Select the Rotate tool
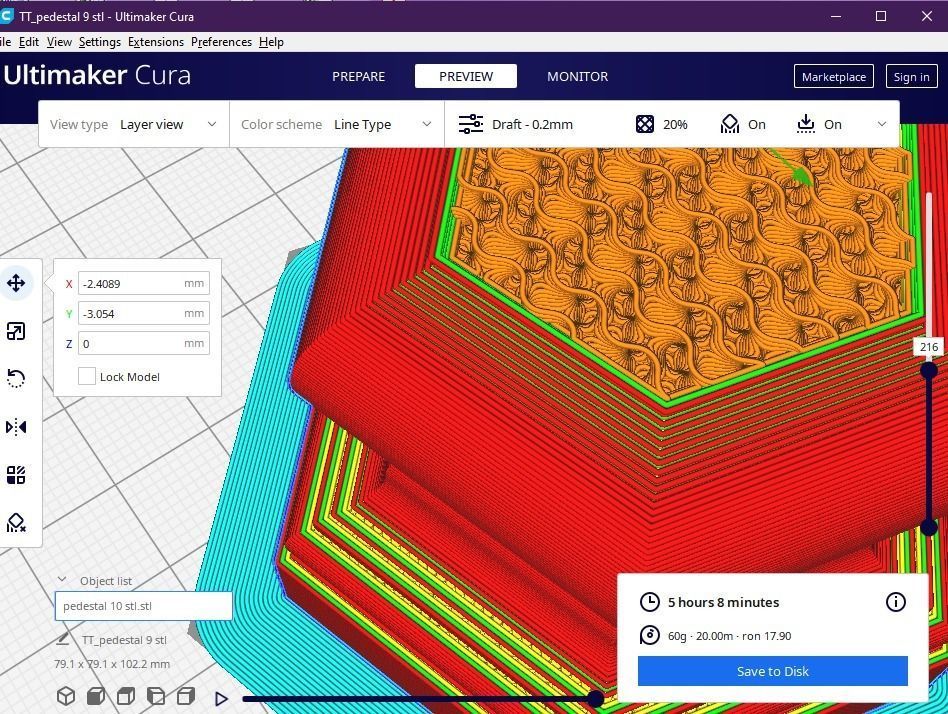The height and width of the screenshot is (714, 948). point(16,378)
